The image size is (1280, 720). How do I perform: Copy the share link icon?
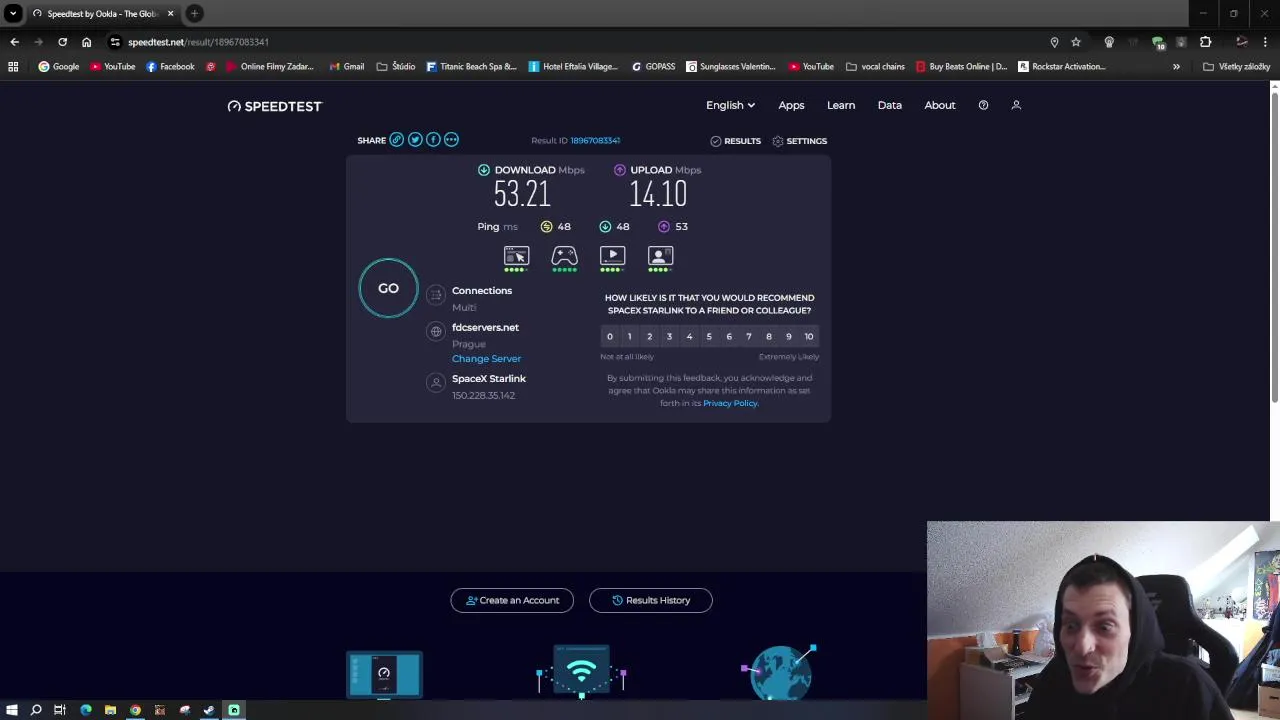pyautogui.click(x=397, y=140)
